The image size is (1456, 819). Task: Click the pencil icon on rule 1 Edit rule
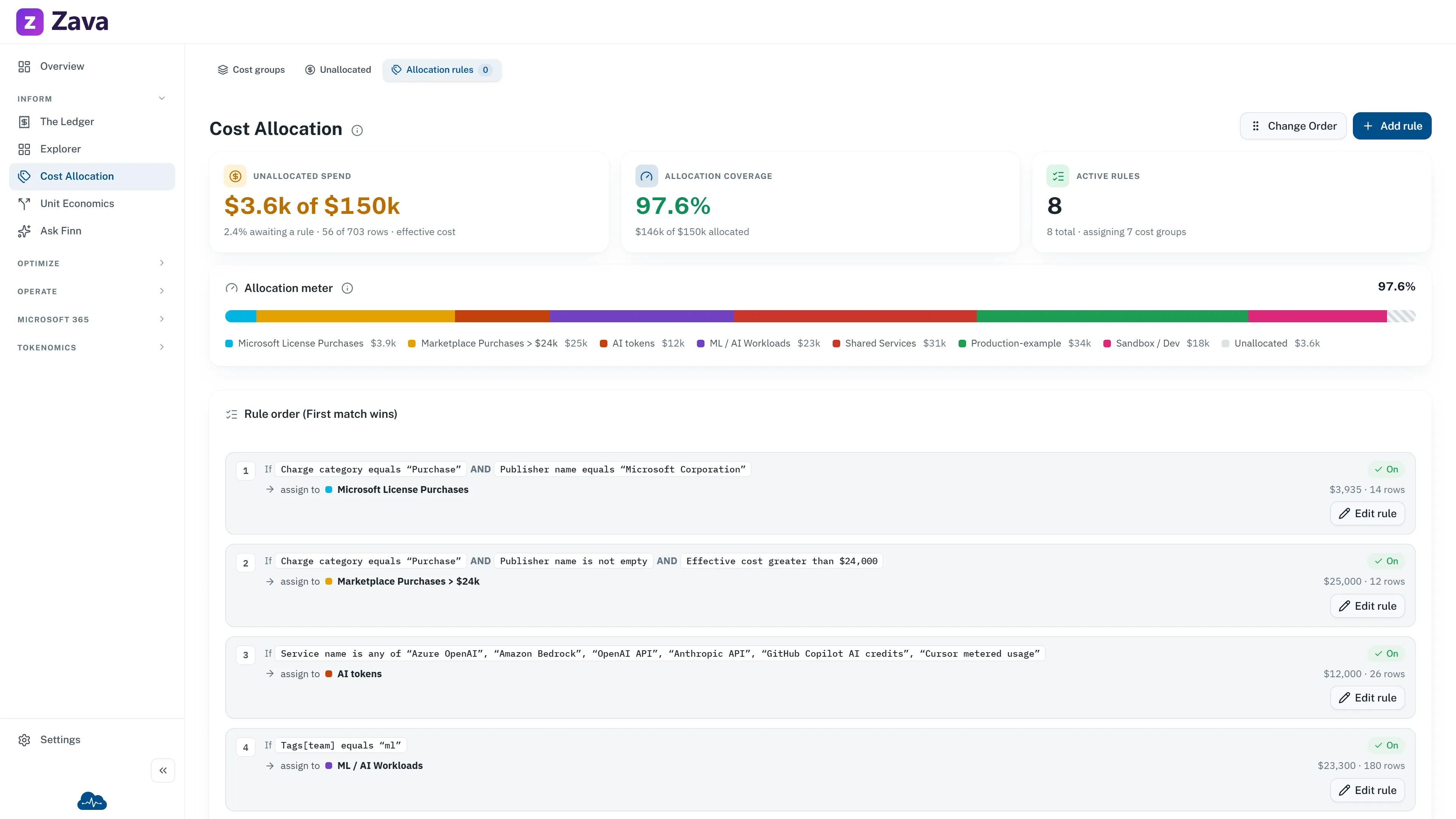coord(1345,514)
